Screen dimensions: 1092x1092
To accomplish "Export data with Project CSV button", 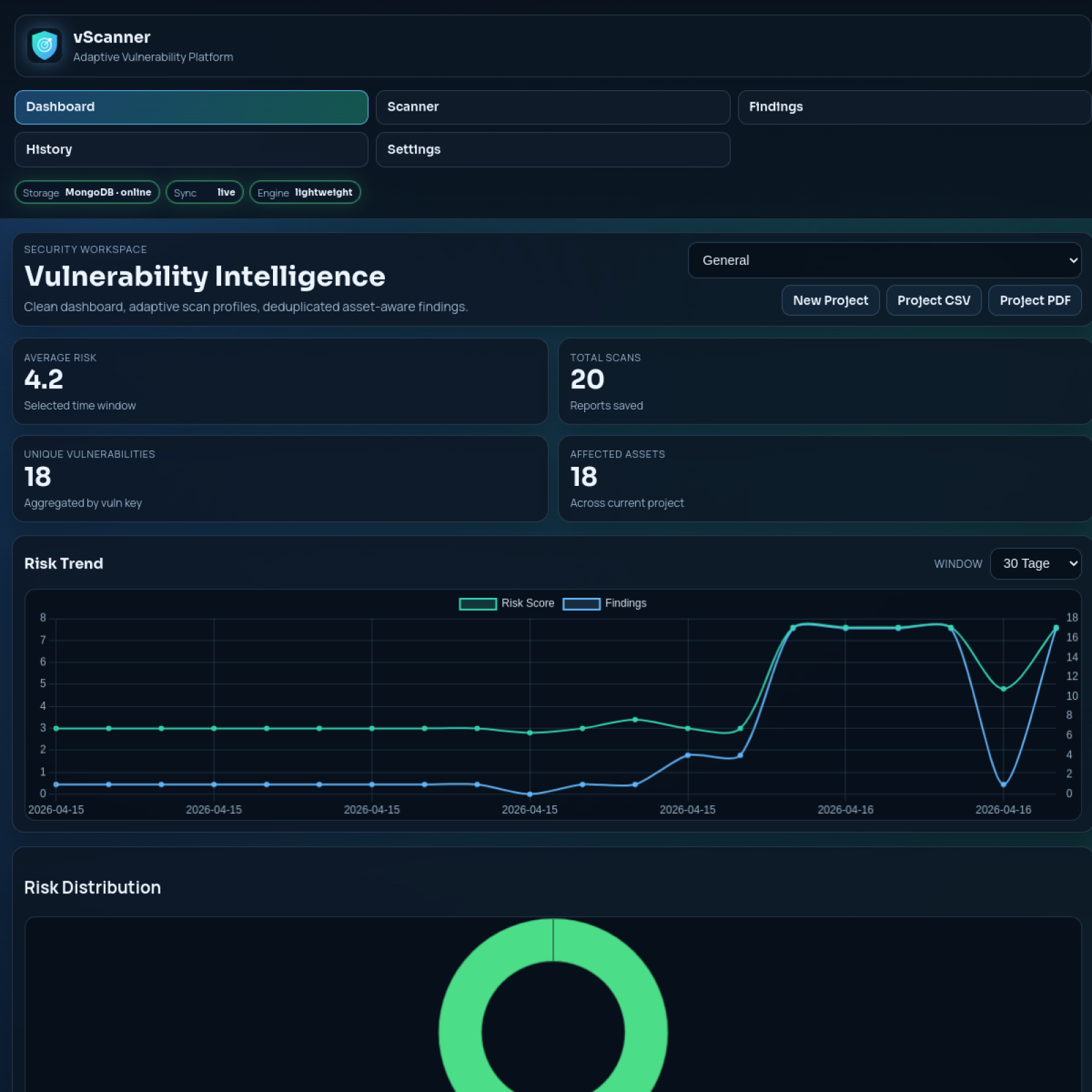I will (x=934, y=300).
